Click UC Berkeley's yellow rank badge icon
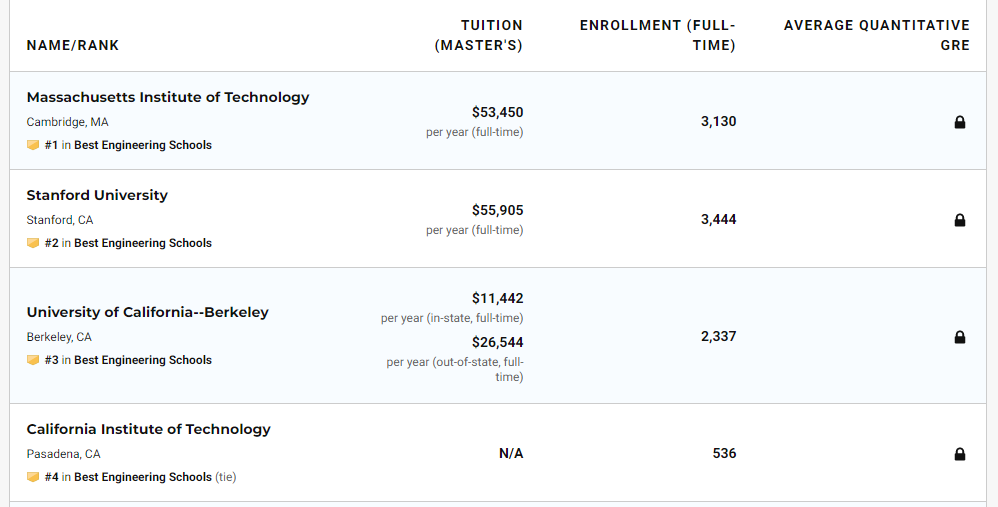This screenshot has width=998, height=507. [x=33, y=360]
